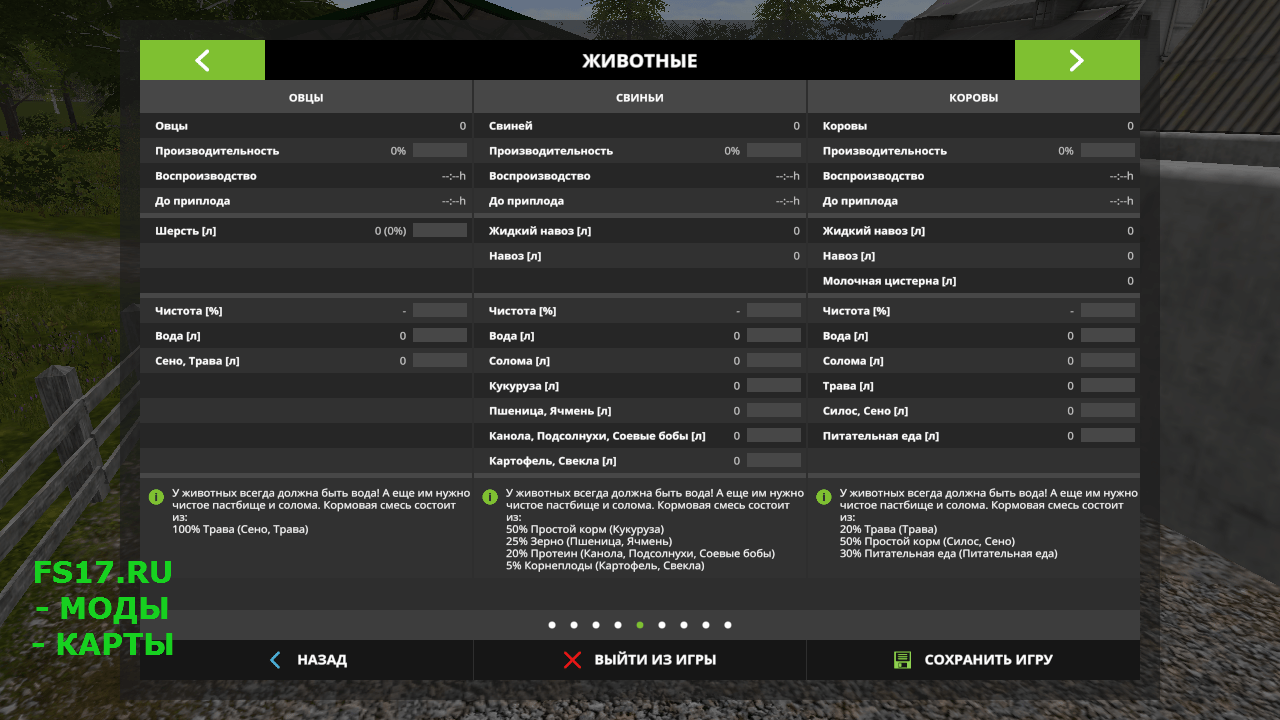The image size is (1280, 720).
Task: Click pigs Производительность progress bar
Action: (774, 150)
